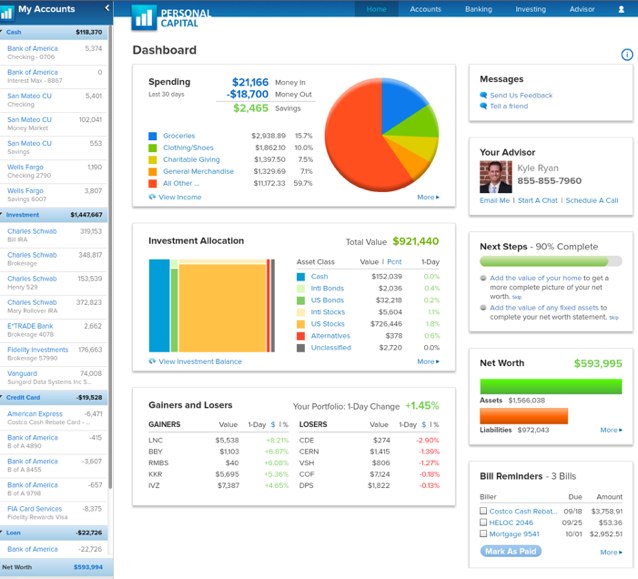Open the Investing tab
Viewport: 638px width, 579px height.
point(531,9)
